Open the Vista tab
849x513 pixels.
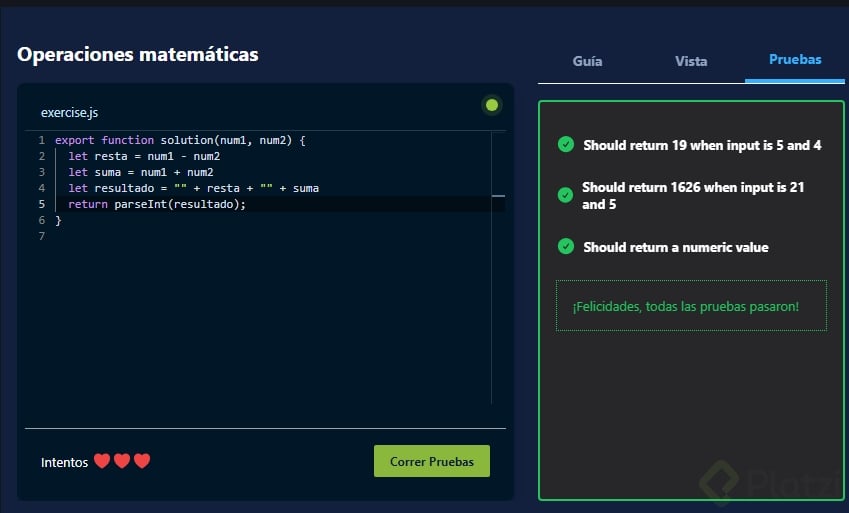691,61
